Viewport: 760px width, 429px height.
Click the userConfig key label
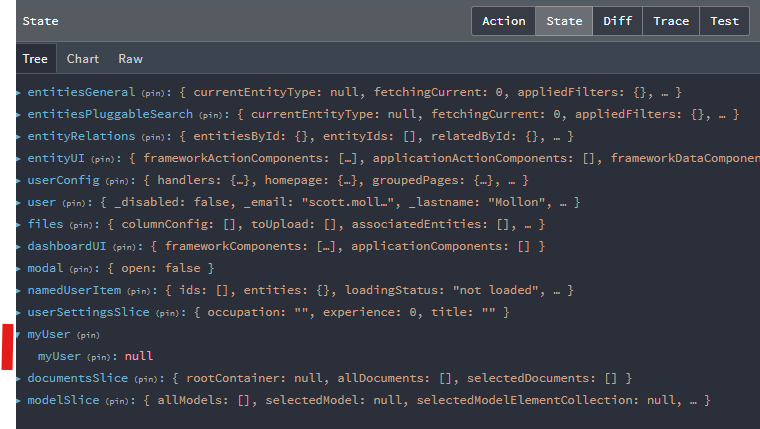(x=63, y=180)
